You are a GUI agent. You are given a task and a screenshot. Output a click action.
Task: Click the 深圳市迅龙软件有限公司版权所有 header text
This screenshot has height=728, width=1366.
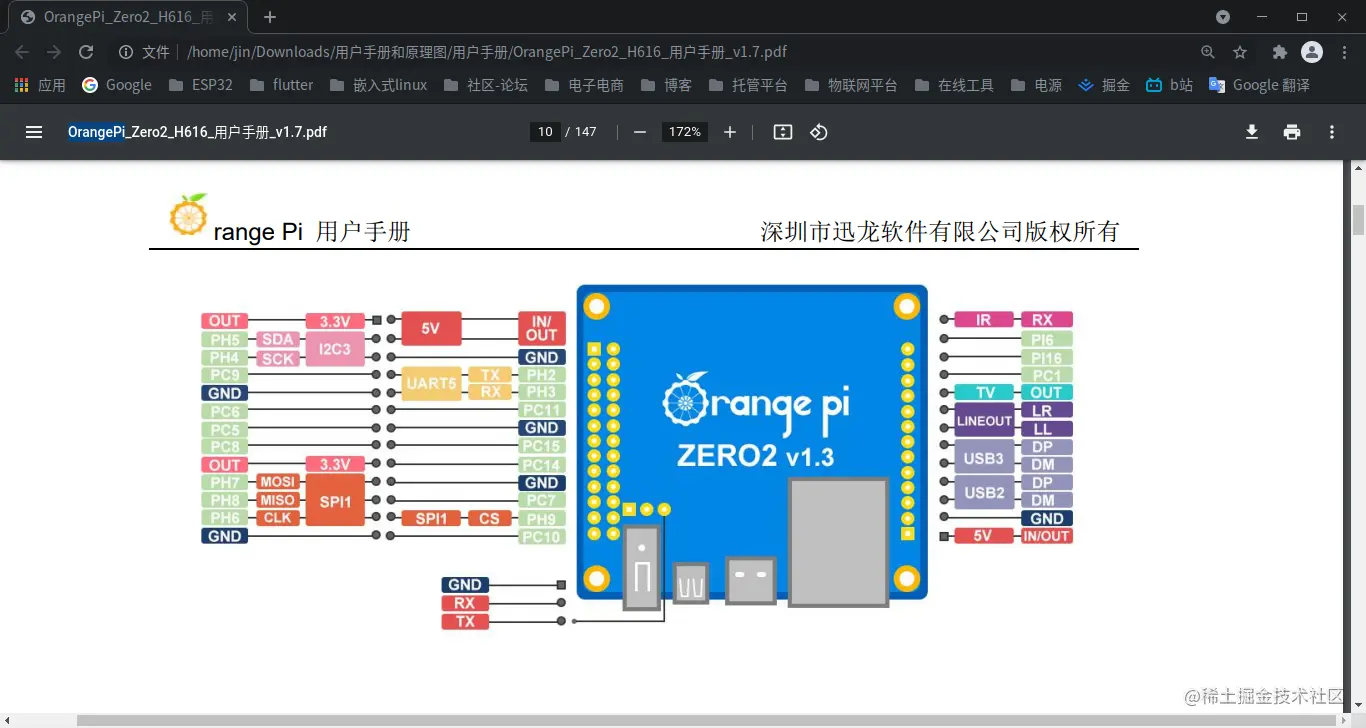pyautogui.click(x=940, y=232)
